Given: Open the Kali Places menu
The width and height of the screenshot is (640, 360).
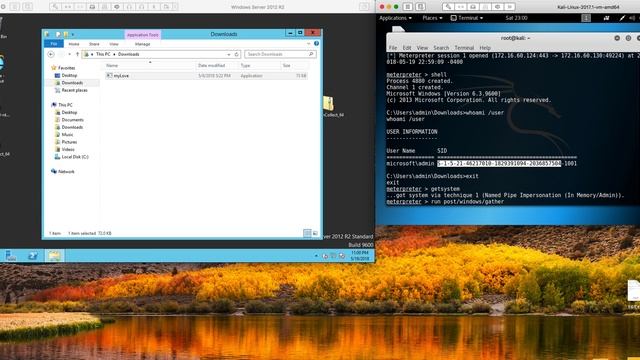Looking at the screenshot, I should click(x=432, y=18).
